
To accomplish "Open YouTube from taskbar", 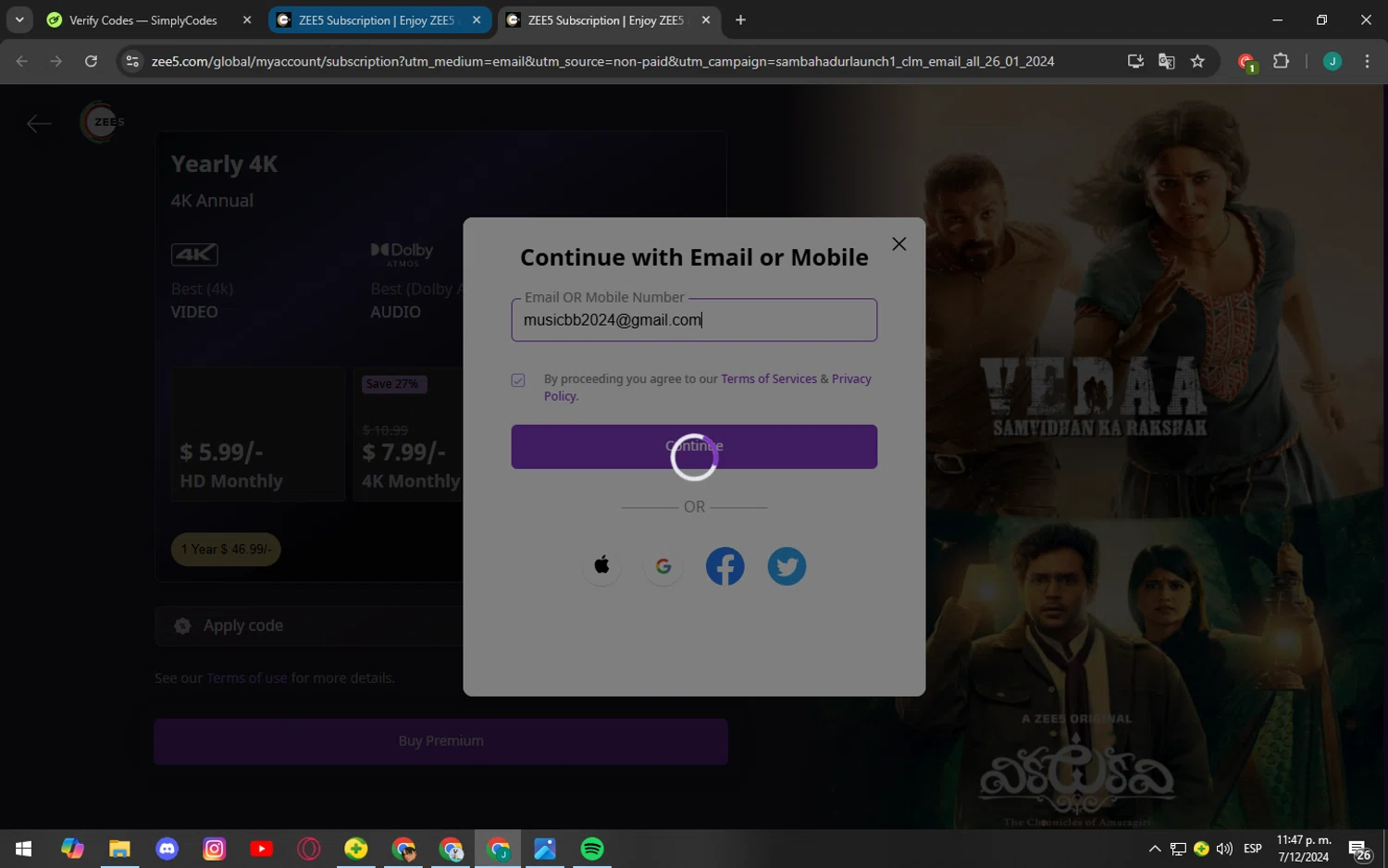I will pyautogui.click(x=262, y=849).
